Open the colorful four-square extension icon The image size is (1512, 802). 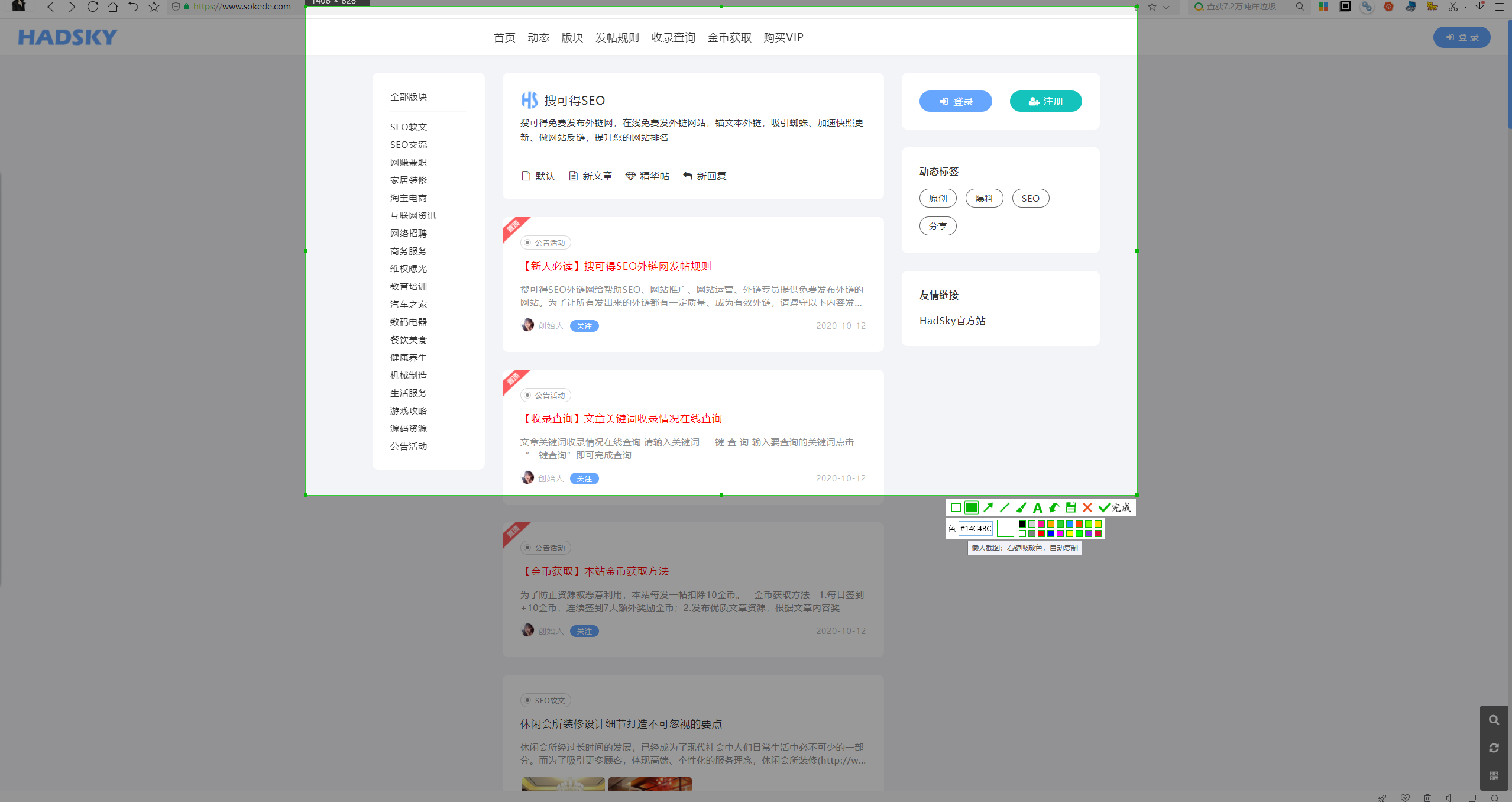click(x=1323, y=7)
